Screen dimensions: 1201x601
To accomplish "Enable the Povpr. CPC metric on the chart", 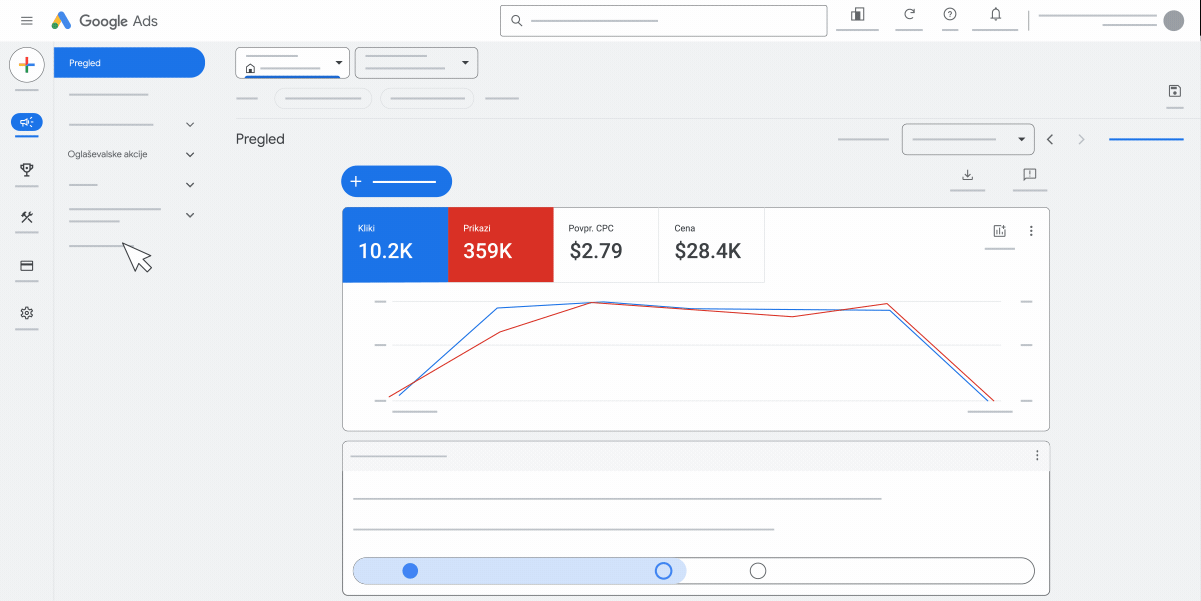I will [605, 245].
